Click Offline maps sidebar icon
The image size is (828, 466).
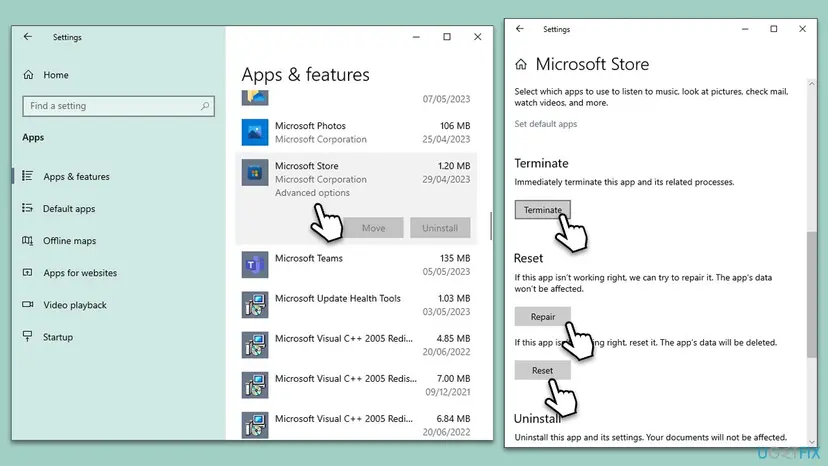[x=27, y=240]
